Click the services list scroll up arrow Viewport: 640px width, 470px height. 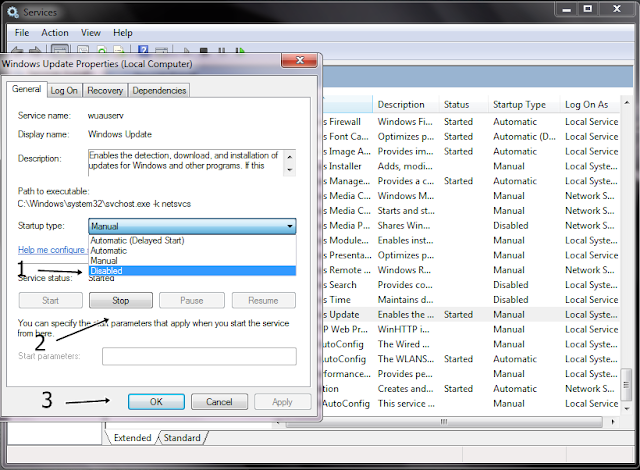pyautogui.click(x=627, y=102)
